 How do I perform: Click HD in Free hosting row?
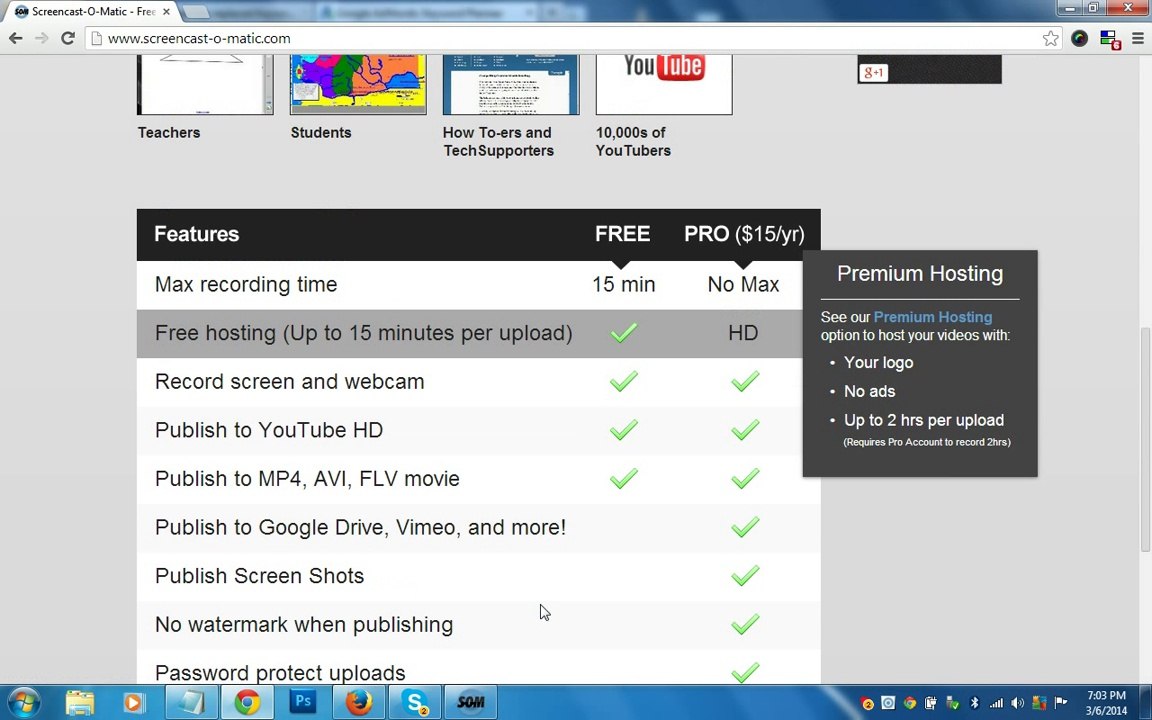click(x=743, y=333)
